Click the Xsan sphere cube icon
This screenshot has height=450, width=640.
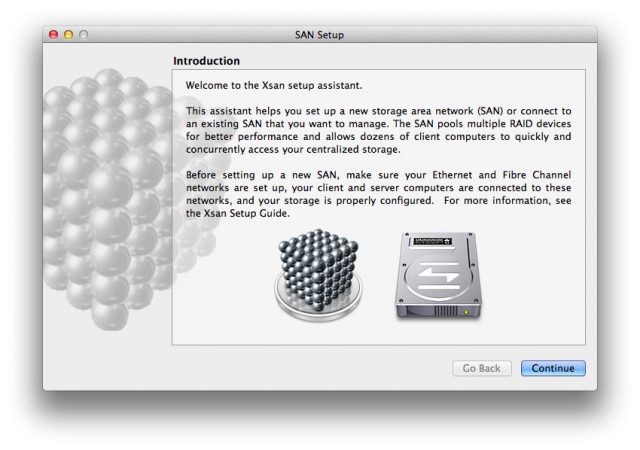coord(318,275)
